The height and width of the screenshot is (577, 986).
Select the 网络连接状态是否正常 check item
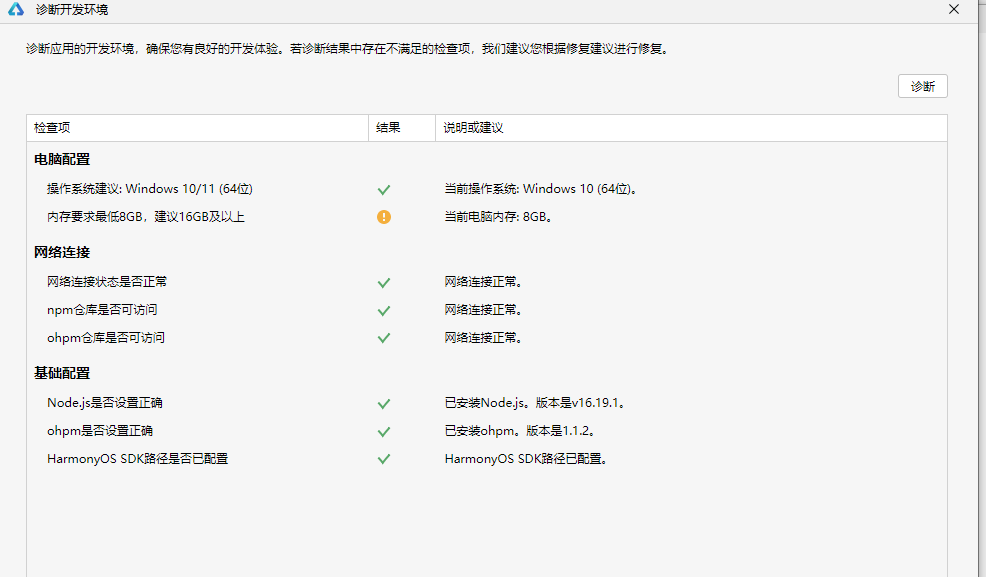[x=107, y=282]
